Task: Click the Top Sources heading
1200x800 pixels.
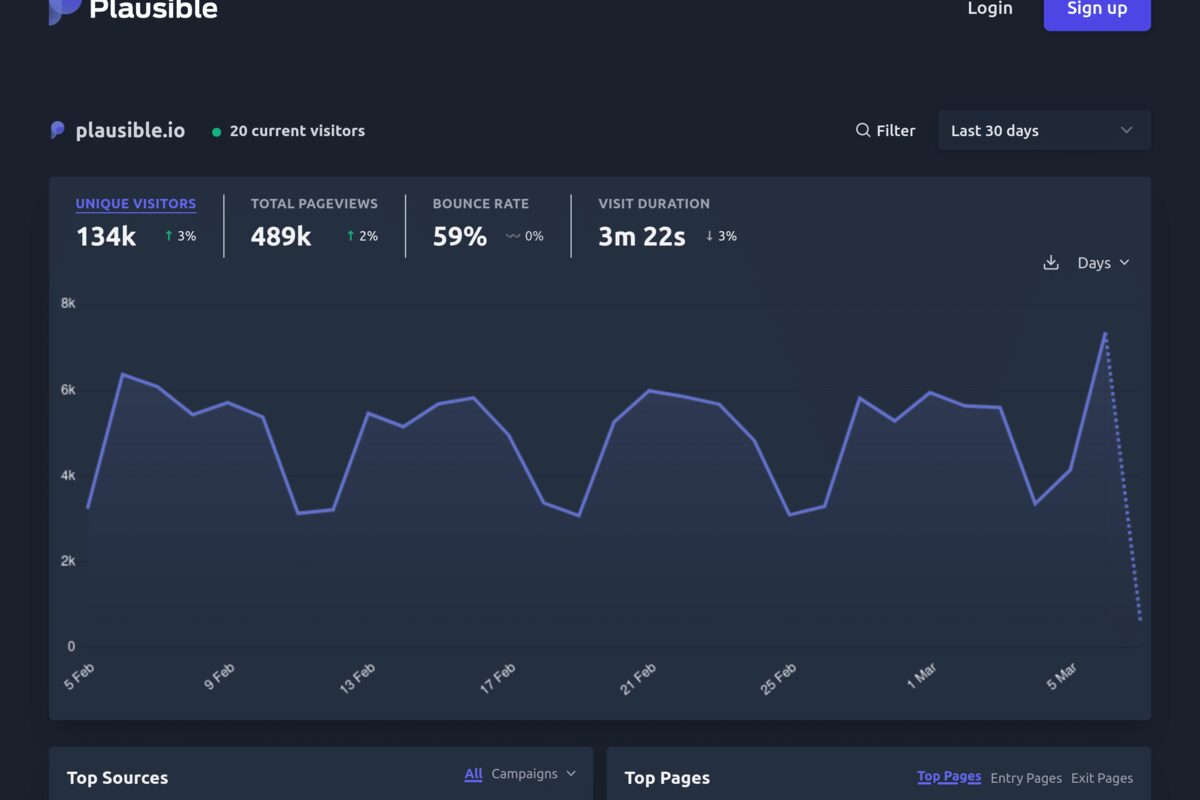Action: [117, 777]
